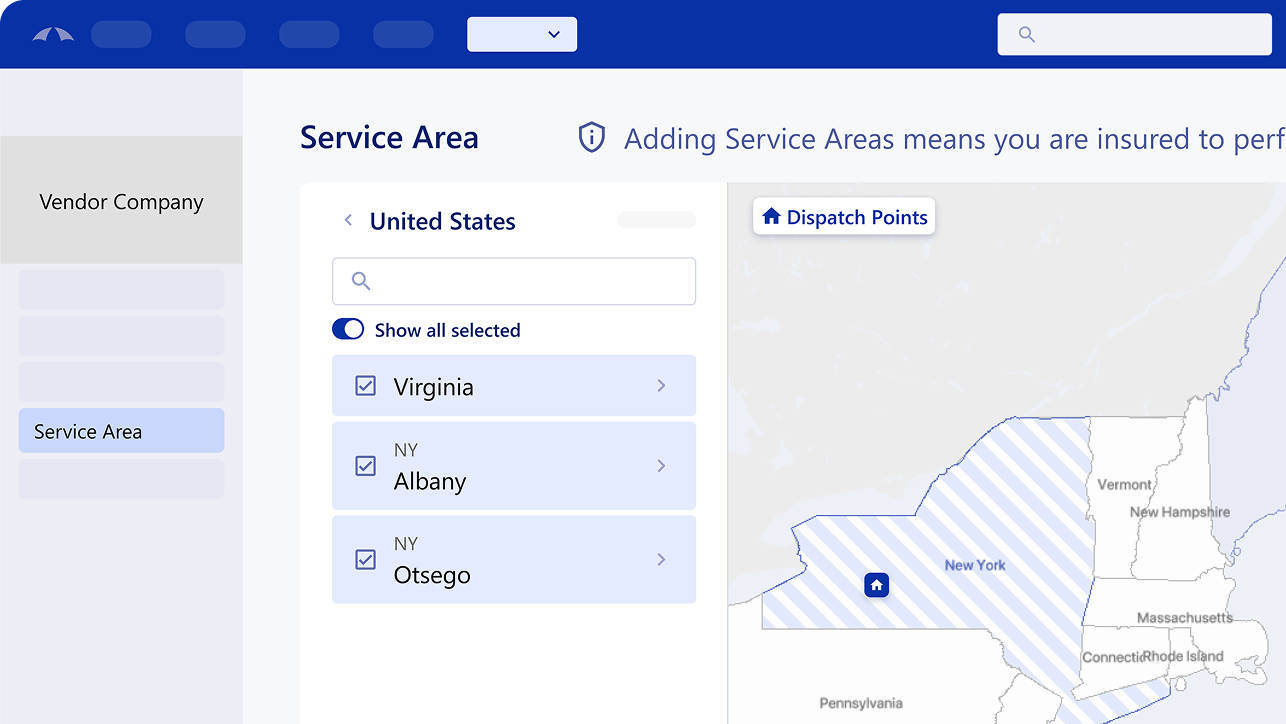The width and height of the screenshot is (1286, 724).
Task: Select Vendor Company in the sidebar
Action: coord(121,201)
